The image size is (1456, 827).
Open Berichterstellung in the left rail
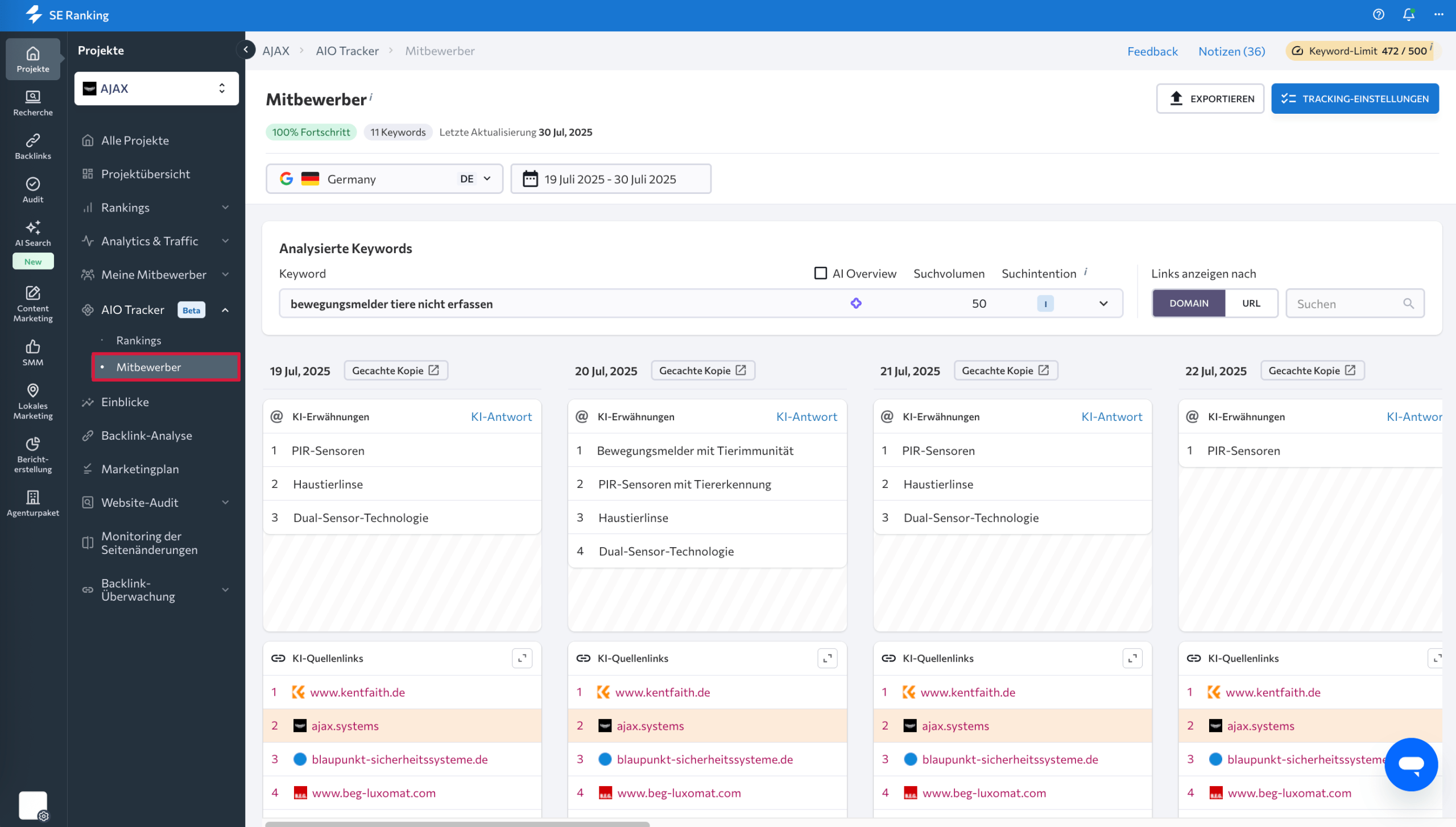33,455
